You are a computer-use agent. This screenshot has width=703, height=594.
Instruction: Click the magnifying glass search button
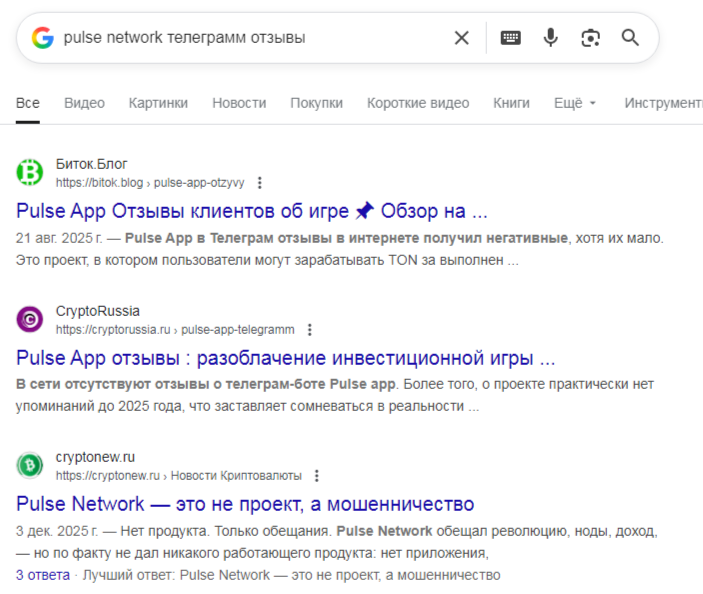click(x=630, y=38)
